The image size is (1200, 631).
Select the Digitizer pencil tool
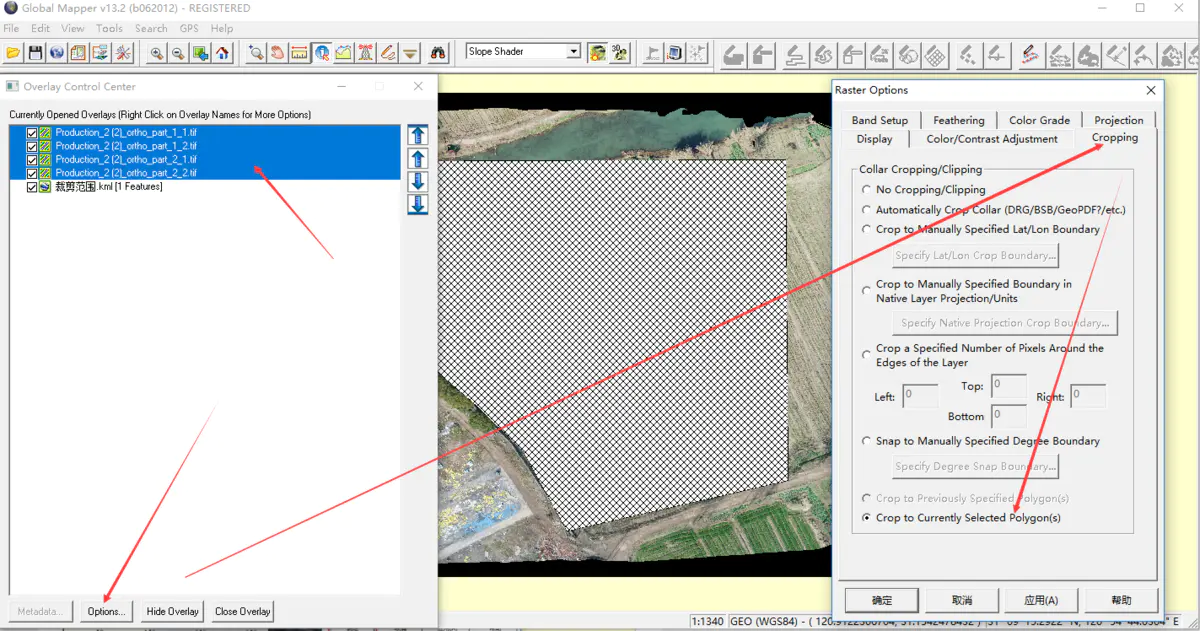tap(388, 52)
